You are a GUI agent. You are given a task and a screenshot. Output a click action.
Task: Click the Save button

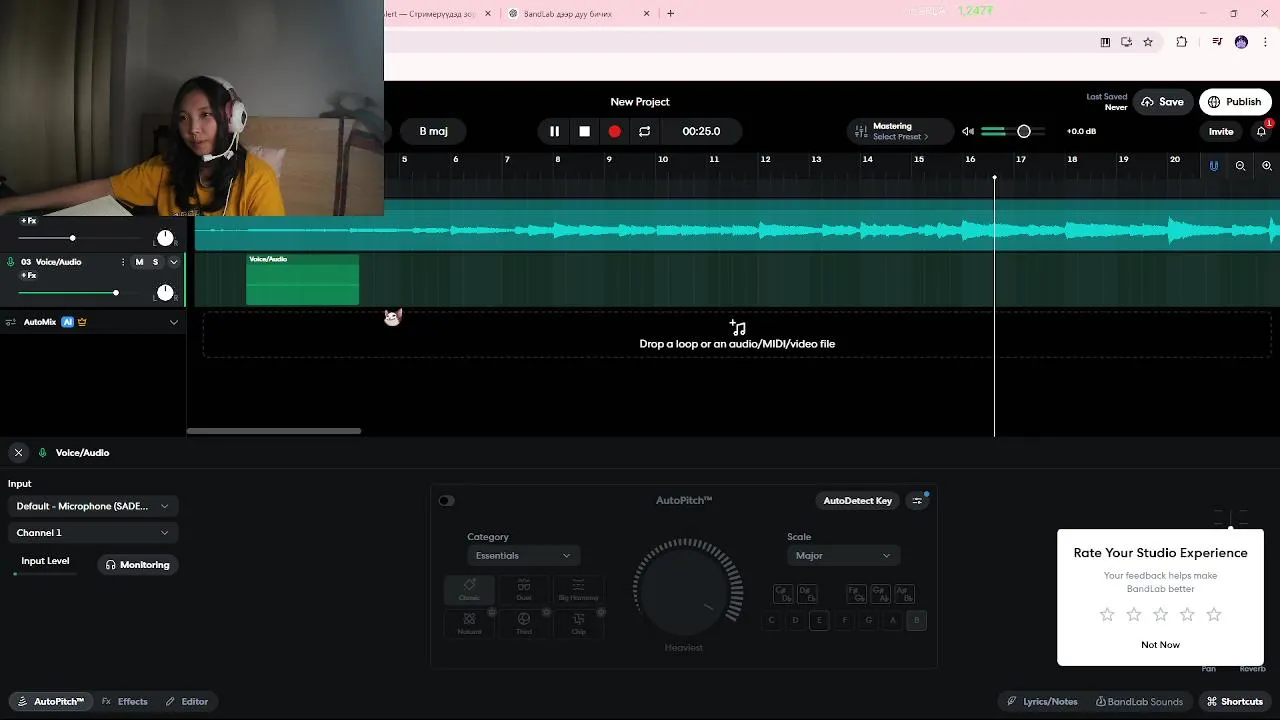1162,102
